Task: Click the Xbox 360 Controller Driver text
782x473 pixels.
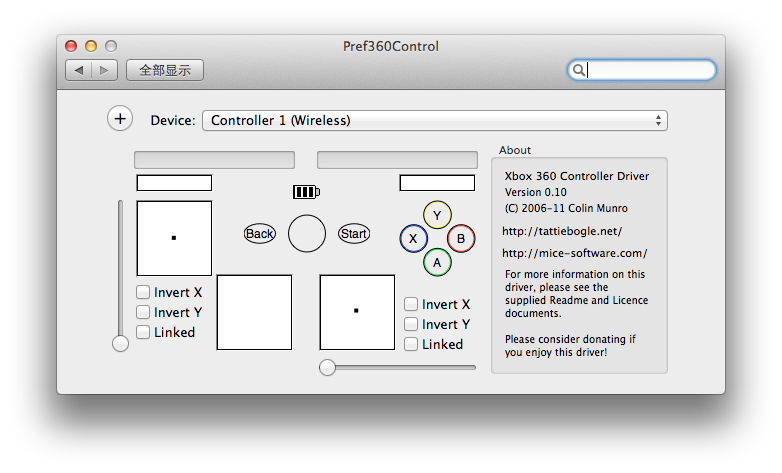Action: (x=577, y=176)
